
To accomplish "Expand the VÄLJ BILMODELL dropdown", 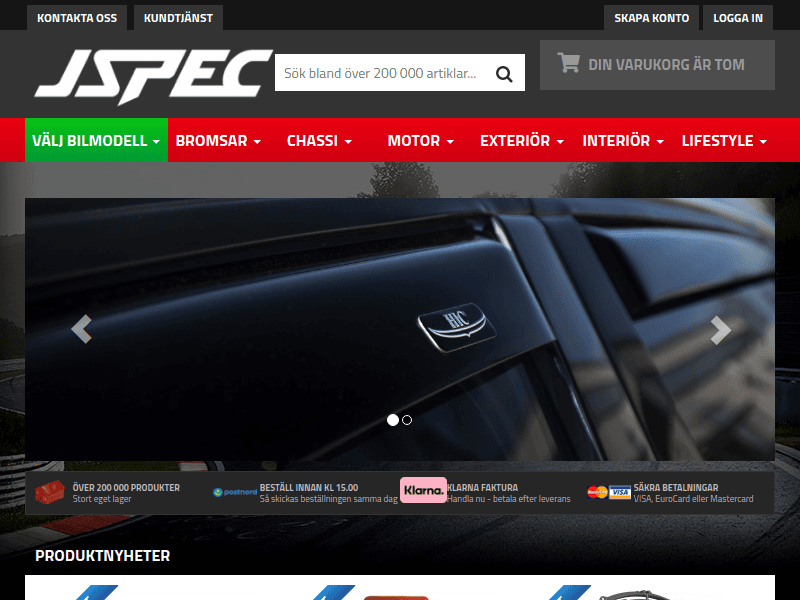I will [x=96, y=140].
